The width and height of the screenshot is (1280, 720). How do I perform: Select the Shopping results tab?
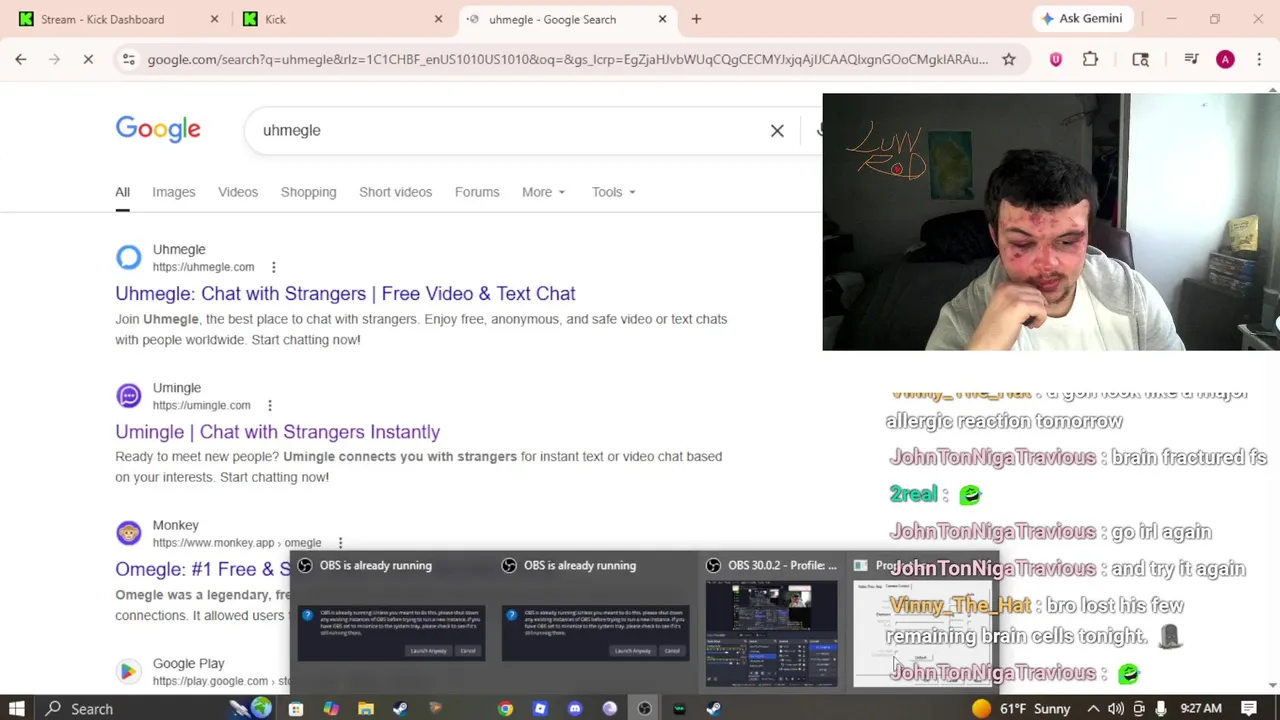pos(308,192)
